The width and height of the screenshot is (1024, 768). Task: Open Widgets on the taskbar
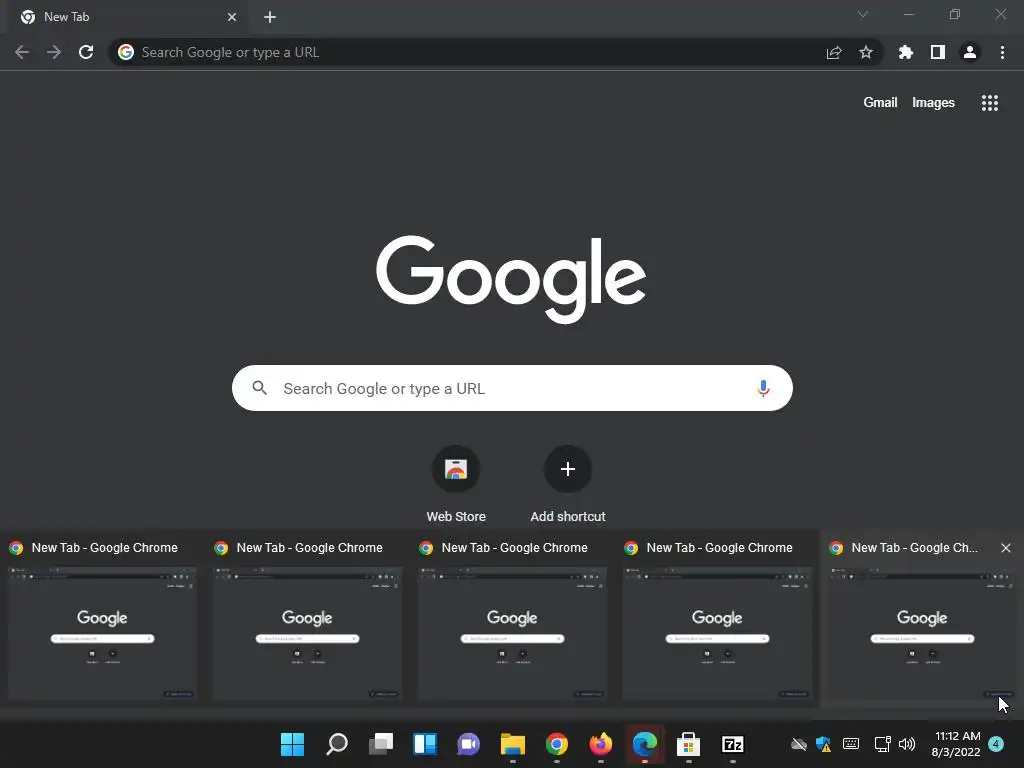[x=424, y=744]
